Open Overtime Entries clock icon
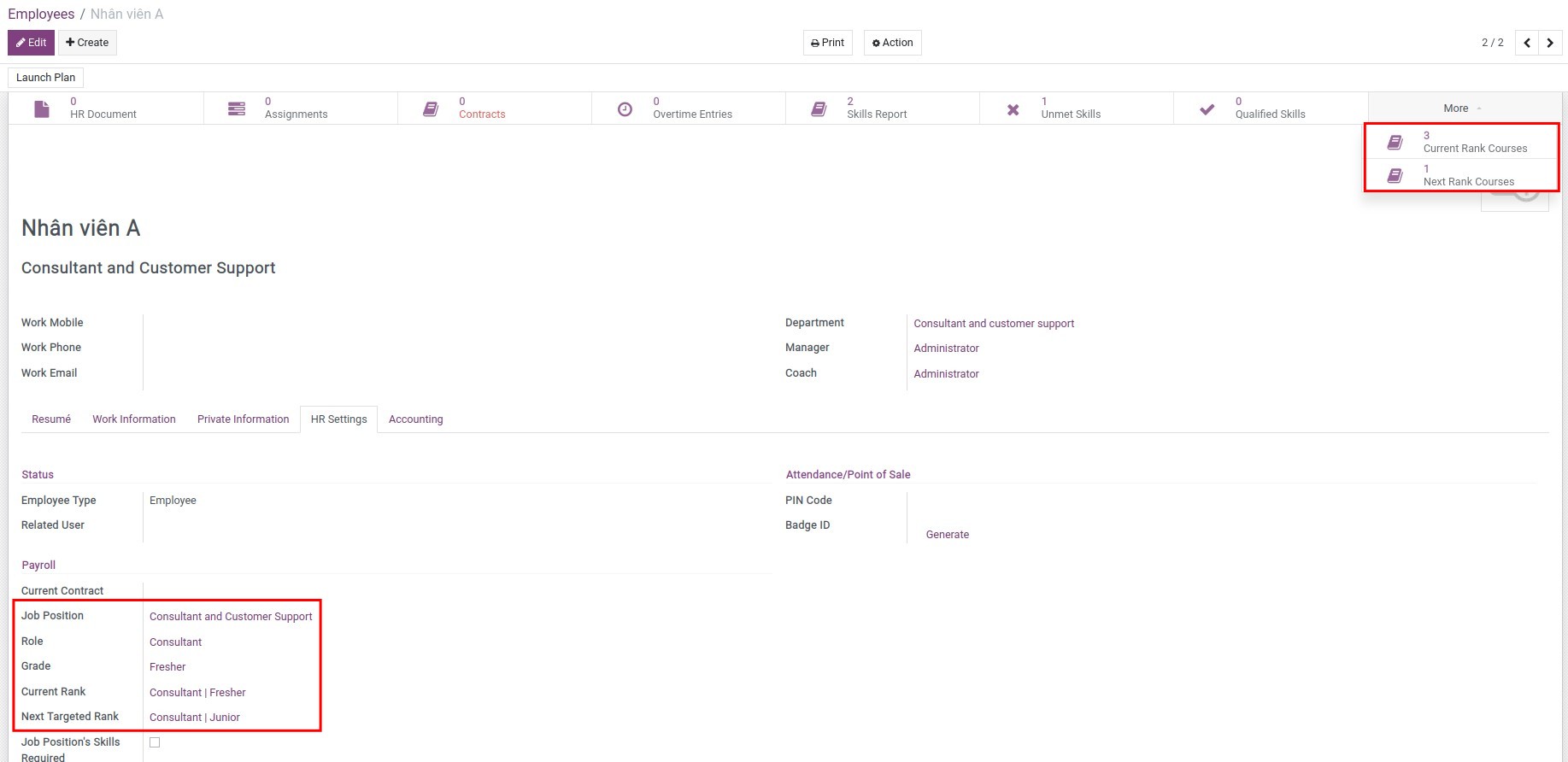Viewport: 1568px width, 762px height. pyautogui.click(x=625, y=108)
